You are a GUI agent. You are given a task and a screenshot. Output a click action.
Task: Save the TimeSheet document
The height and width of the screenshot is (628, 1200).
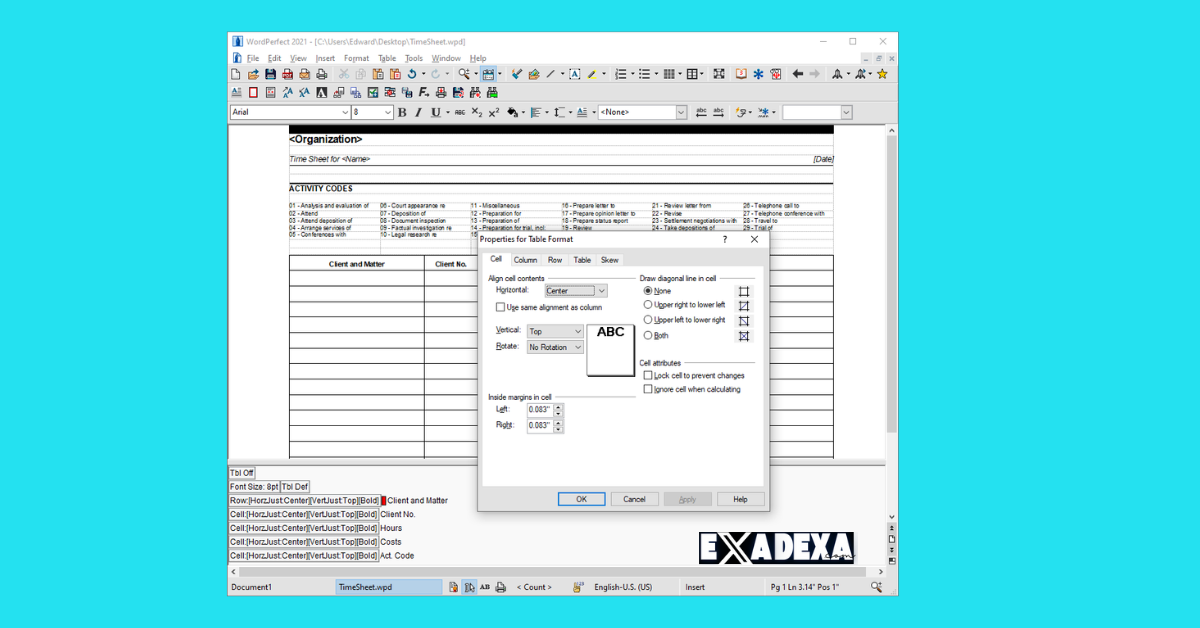[x=270, y=74]
